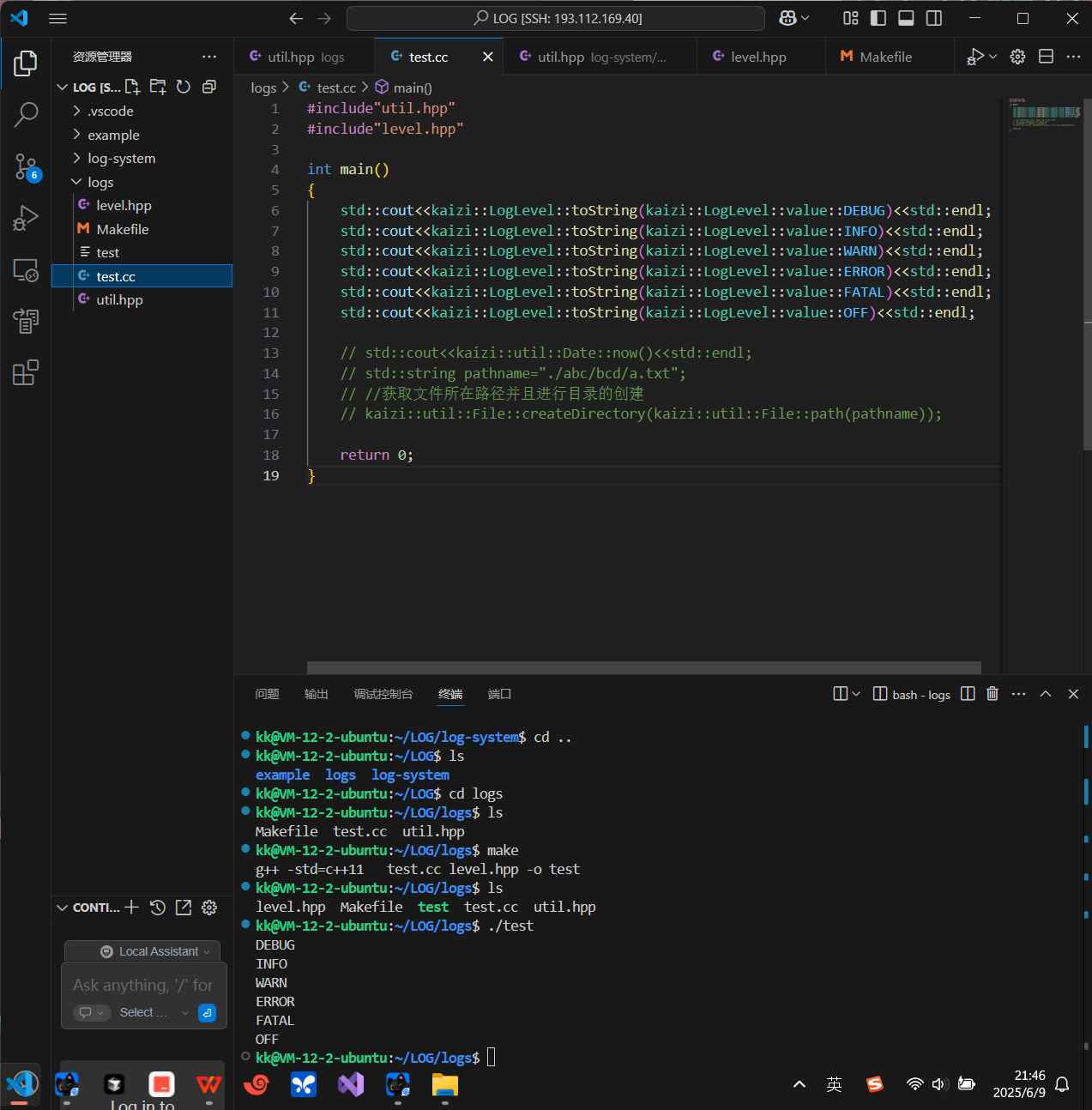Open the Extensions view
1092x1110 pixels.
click(x=26, y=372)
